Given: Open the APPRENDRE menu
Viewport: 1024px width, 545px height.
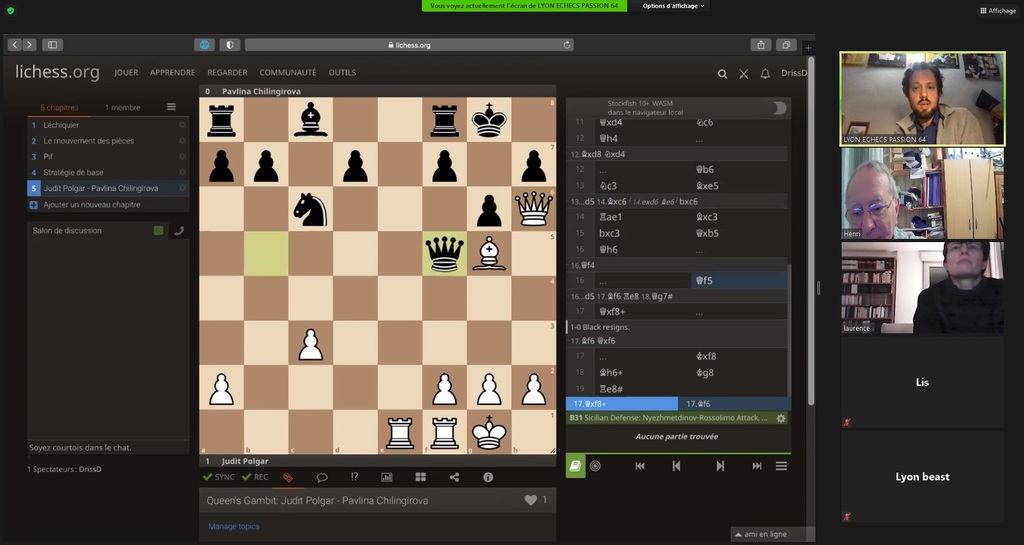Looking at the screenshot, I should point(173,73).
